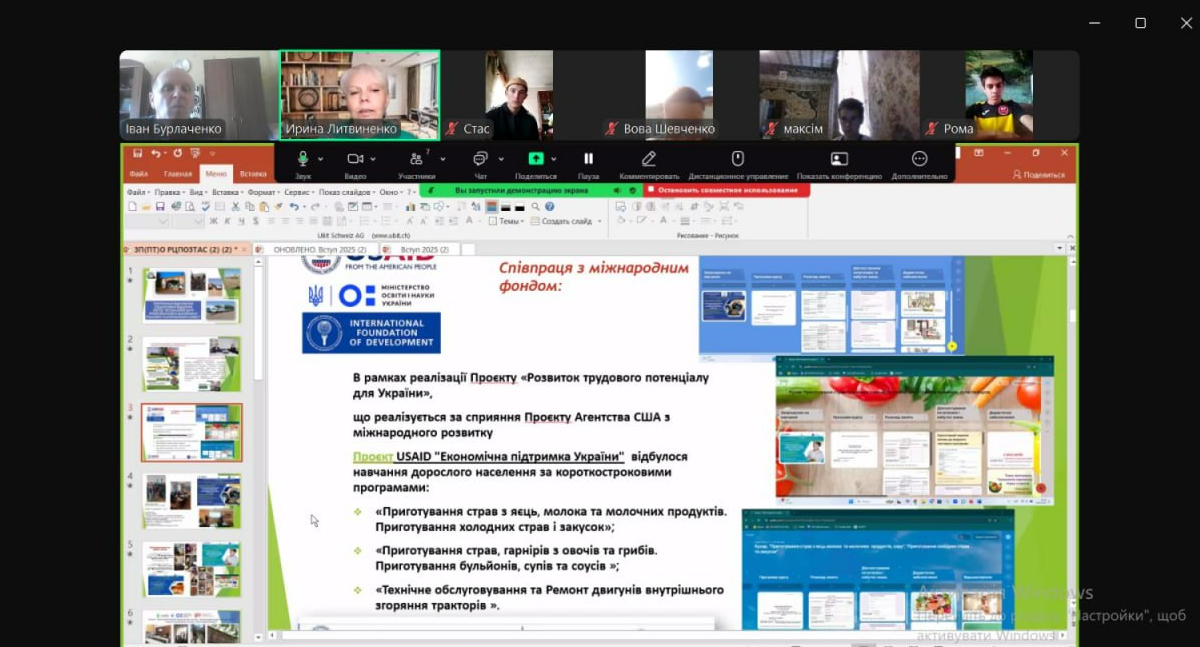Click Дистанционное управление remote control icon

(738, 159)
